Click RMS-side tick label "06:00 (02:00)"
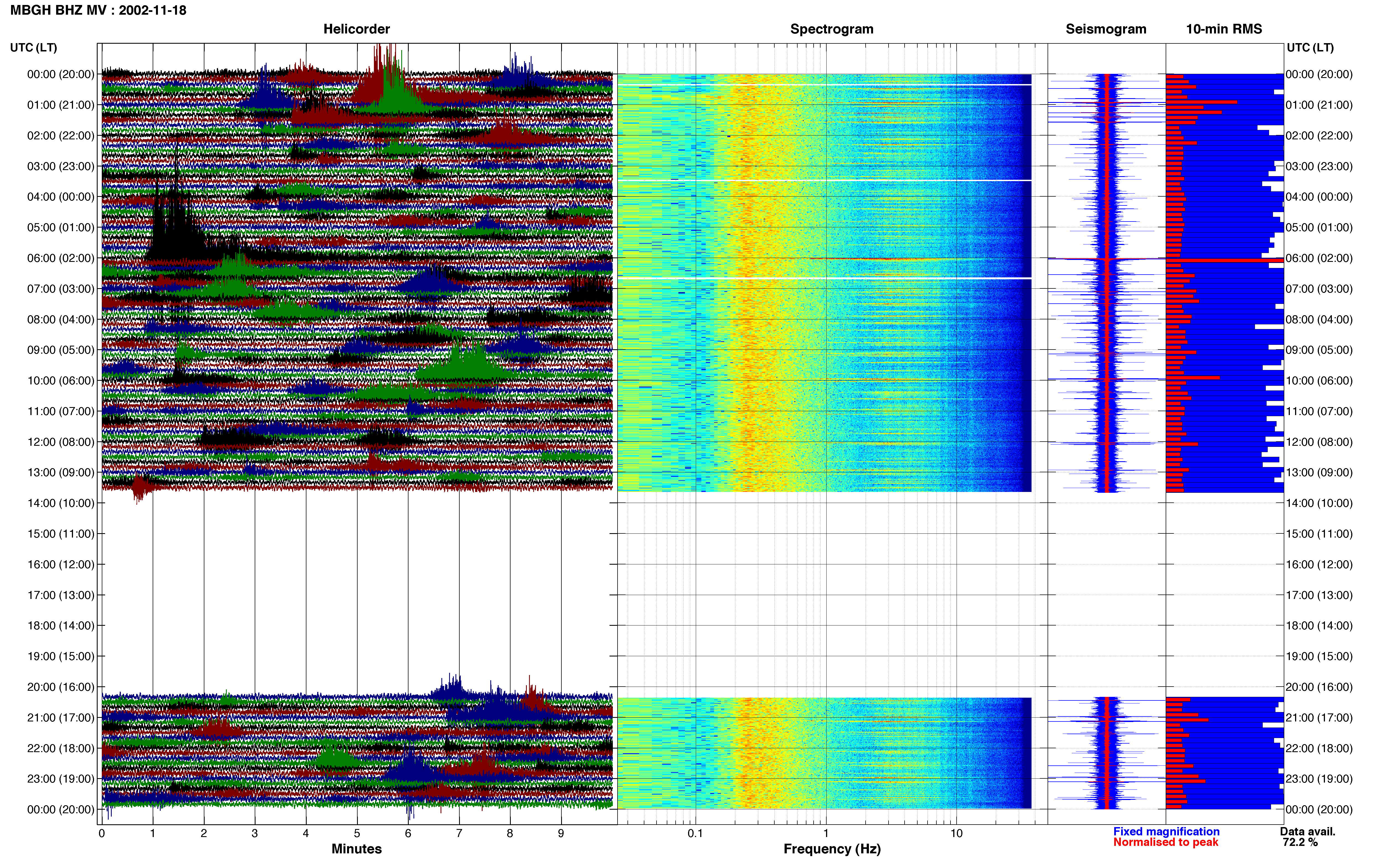Image resolution: width=1388 pixels, height=868 pixels. click(x=1319, y=258)
